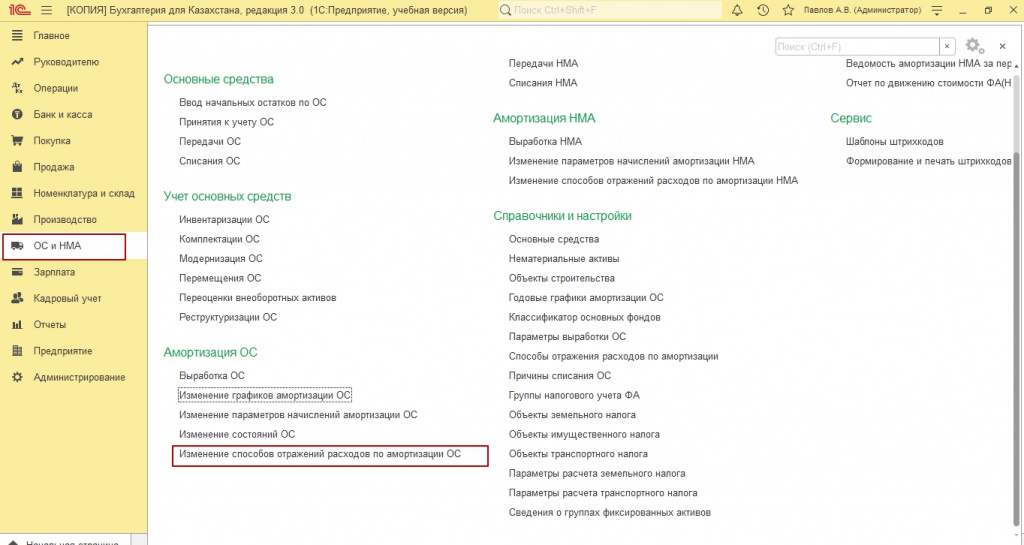Open Списания НМА
This screenshot has width=1024, height=545.
point(543,83)
